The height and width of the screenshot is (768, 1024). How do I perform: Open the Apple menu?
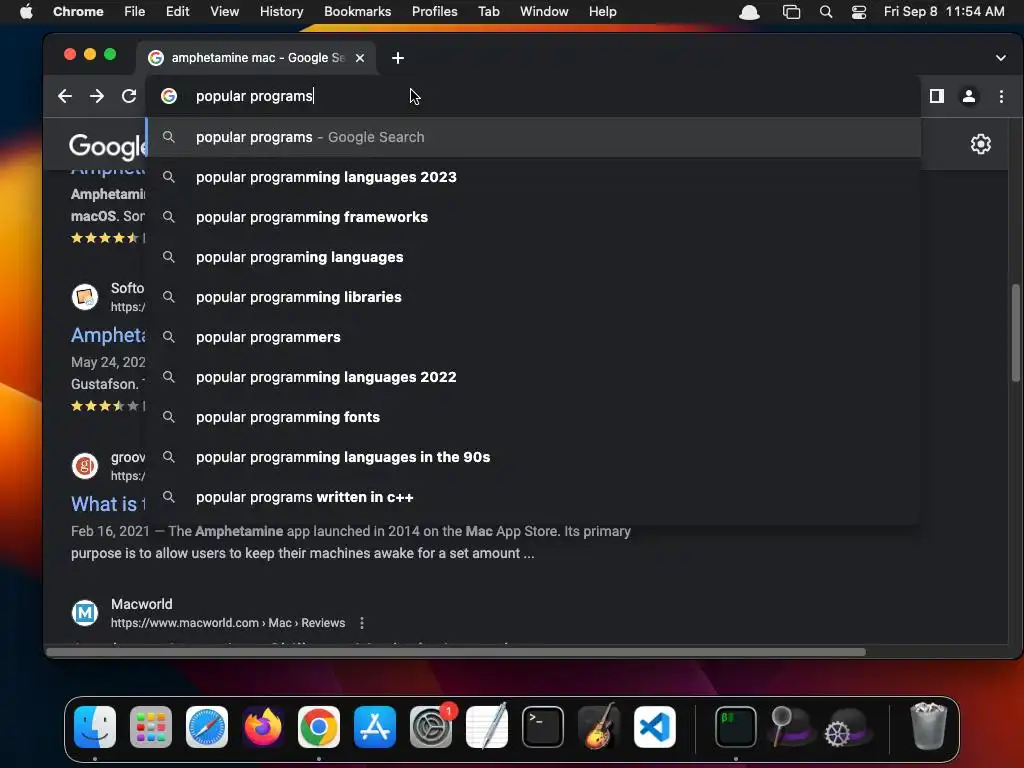(x=26, y=12)
